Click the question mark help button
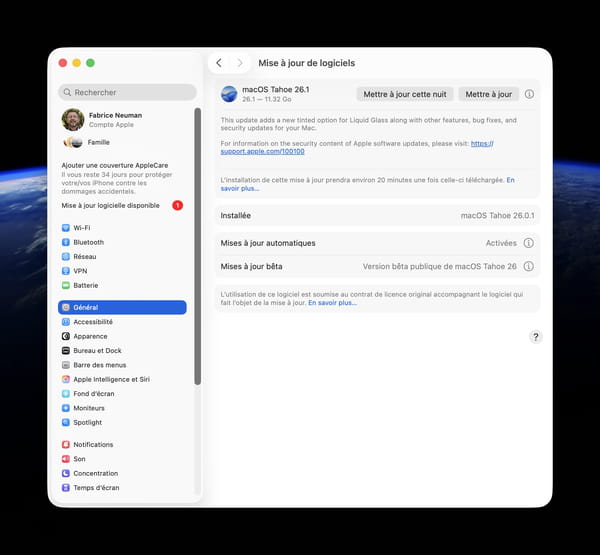Screen dimensions: 600x555 [x=536, y=337]
